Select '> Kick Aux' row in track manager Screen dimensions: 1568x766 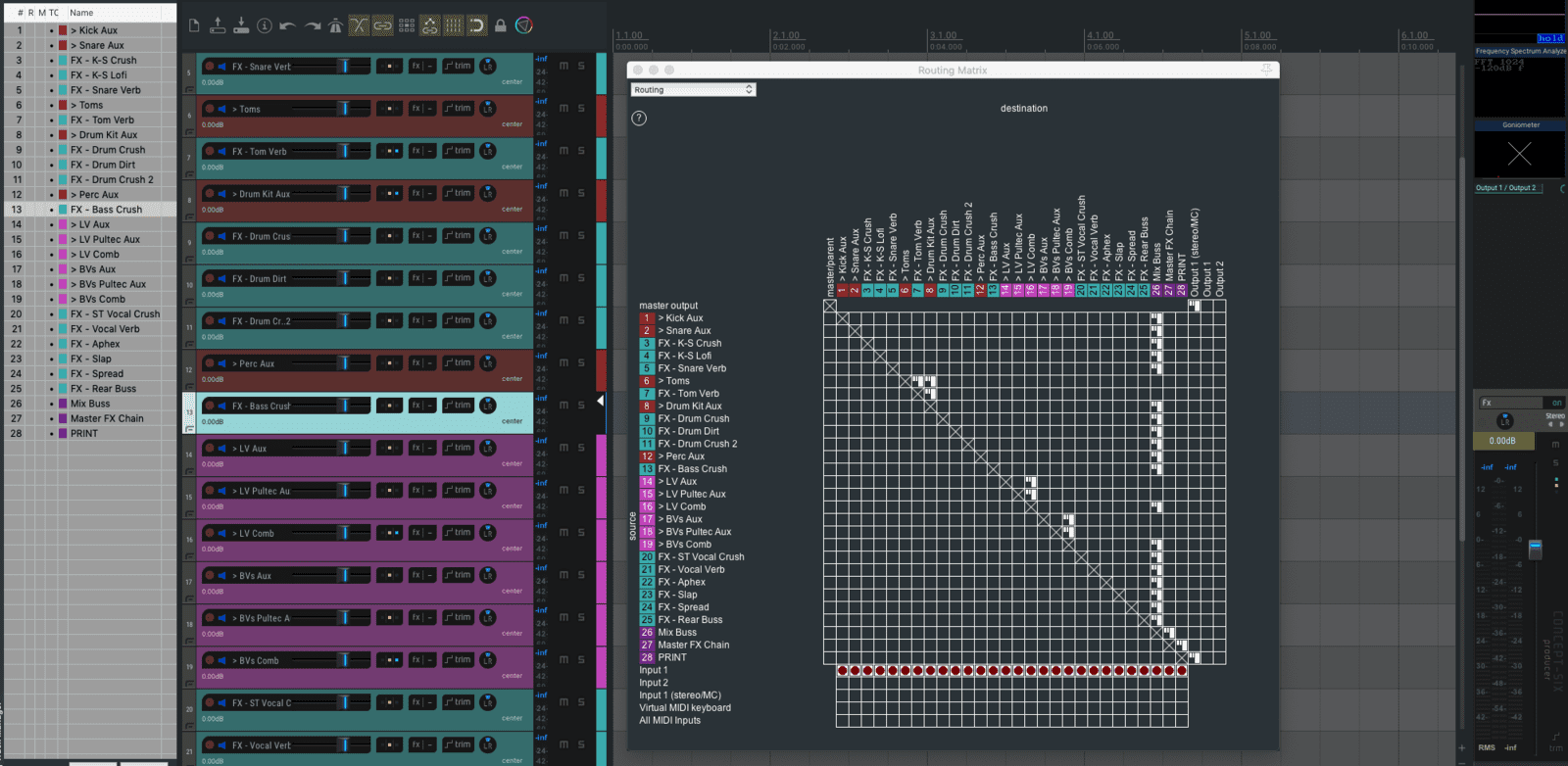tap(90, 30)
